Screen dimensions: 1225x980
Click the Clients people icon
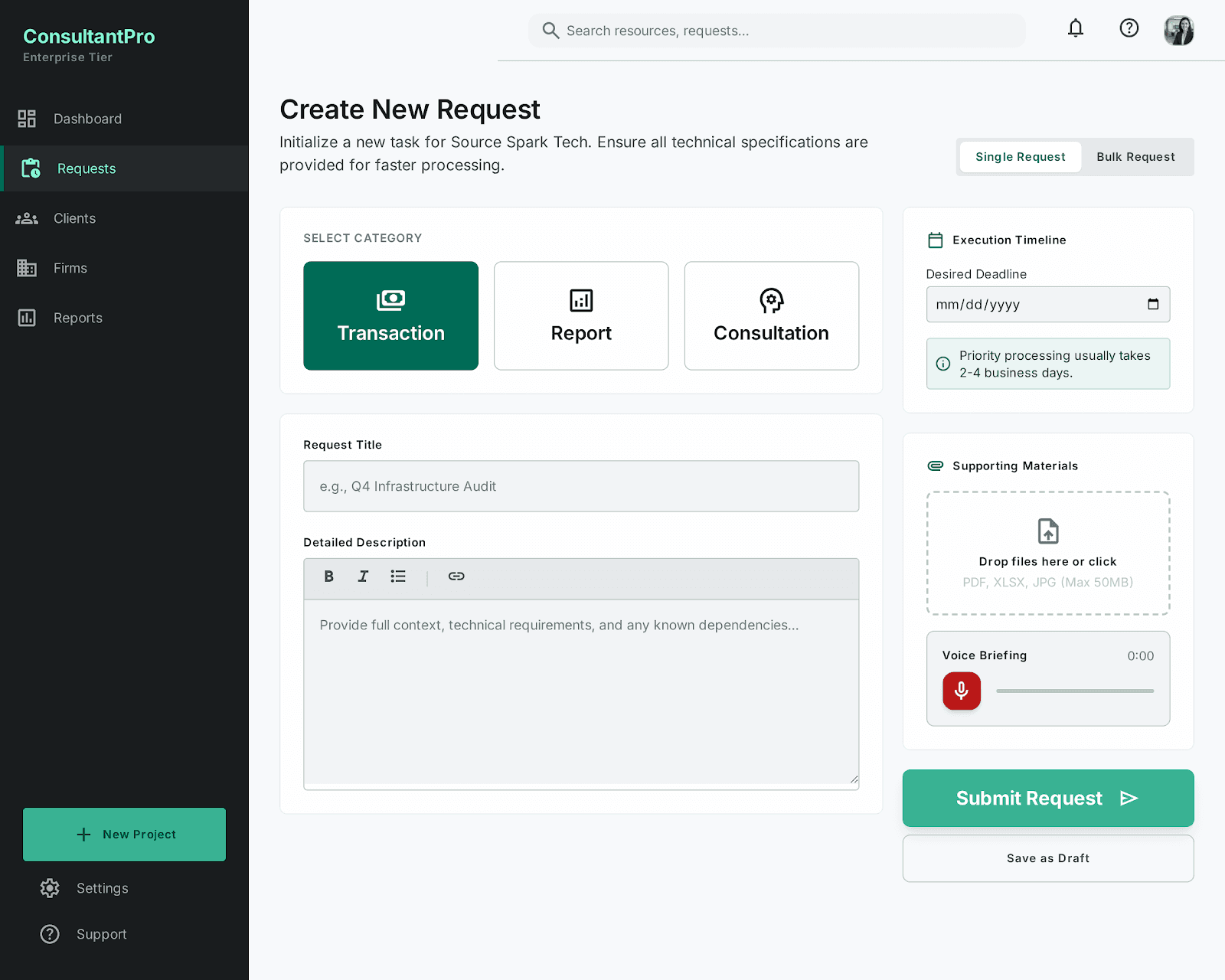pos(27,218)
